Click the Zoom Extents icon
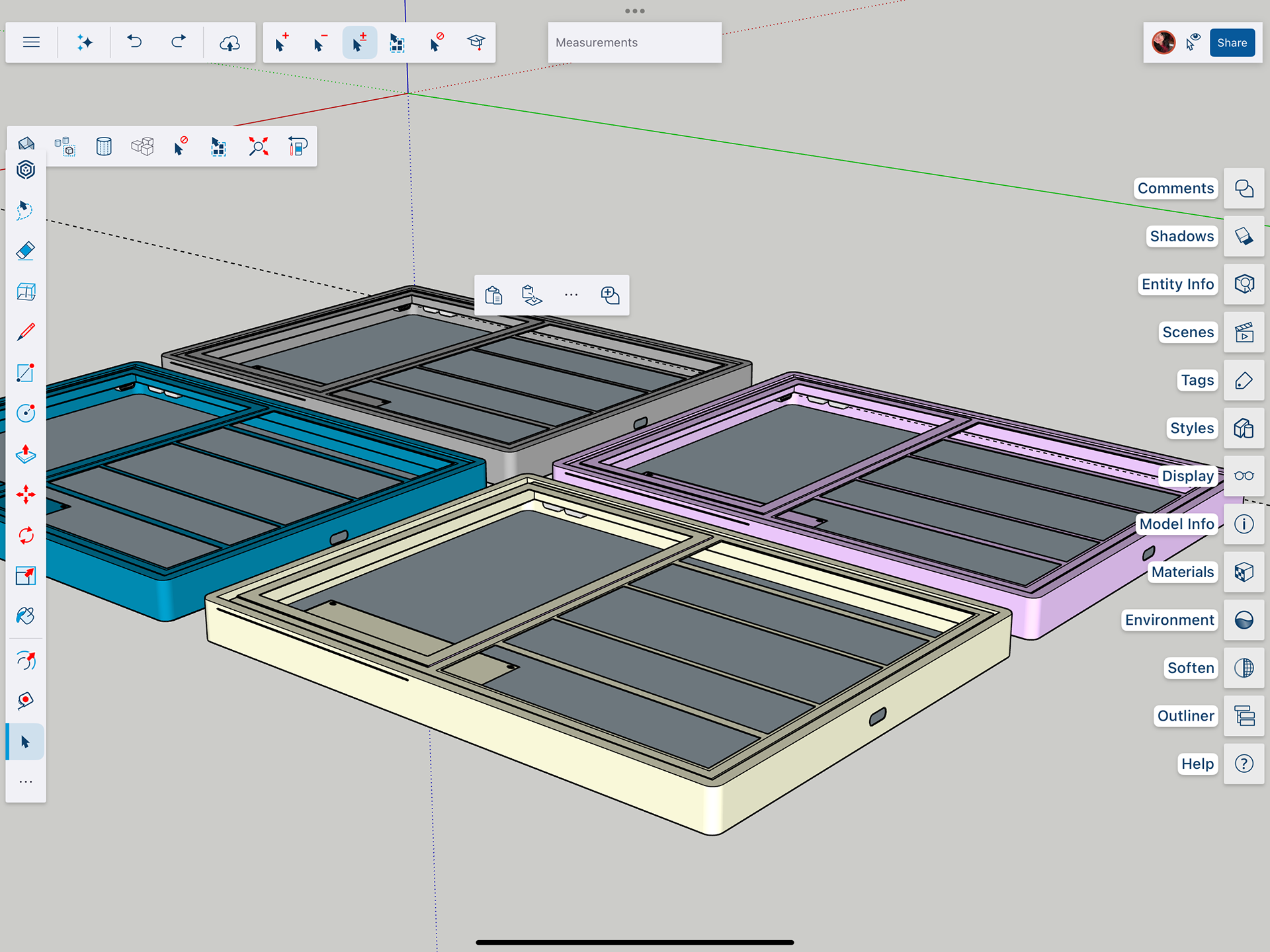Image resolution: width=1270 pixels, height=952 pixels. click(x=258, y=146)
